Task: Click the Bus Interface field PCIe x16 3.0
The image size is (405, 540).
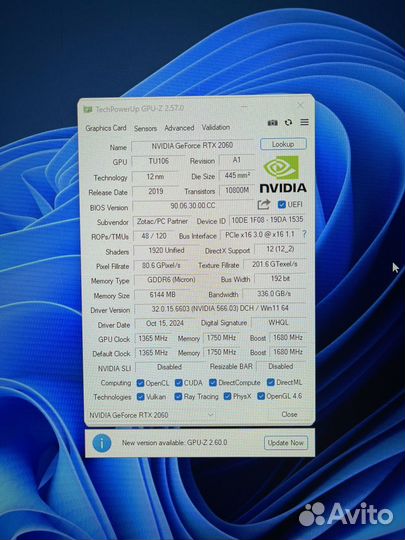Action: click(260, 235)
